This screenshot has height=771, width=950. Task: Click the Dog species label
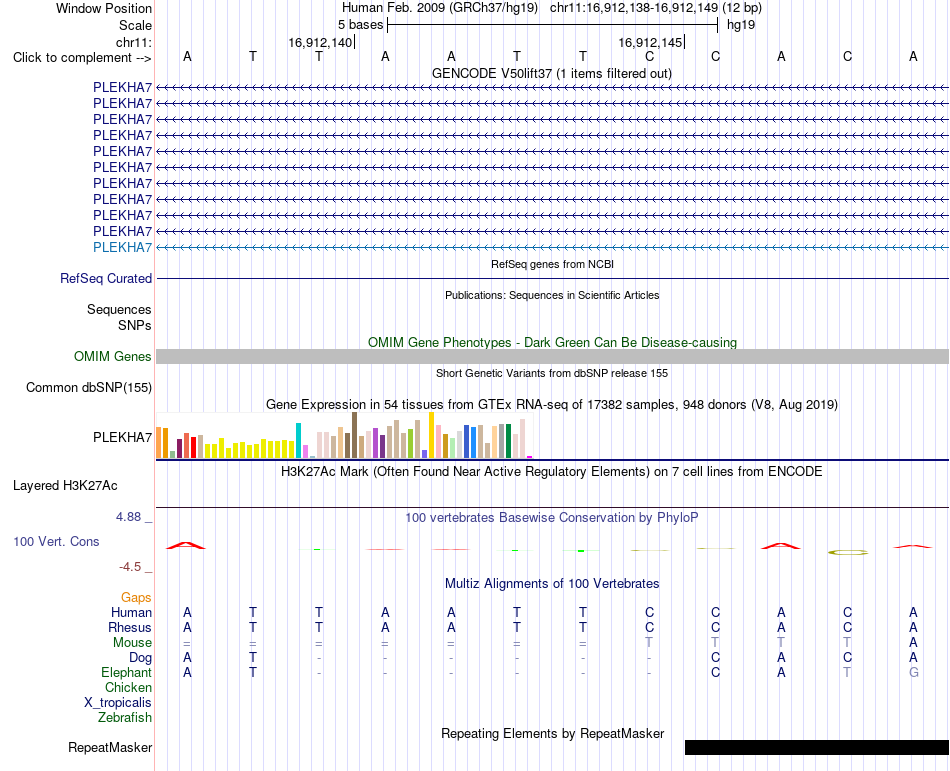140,658
